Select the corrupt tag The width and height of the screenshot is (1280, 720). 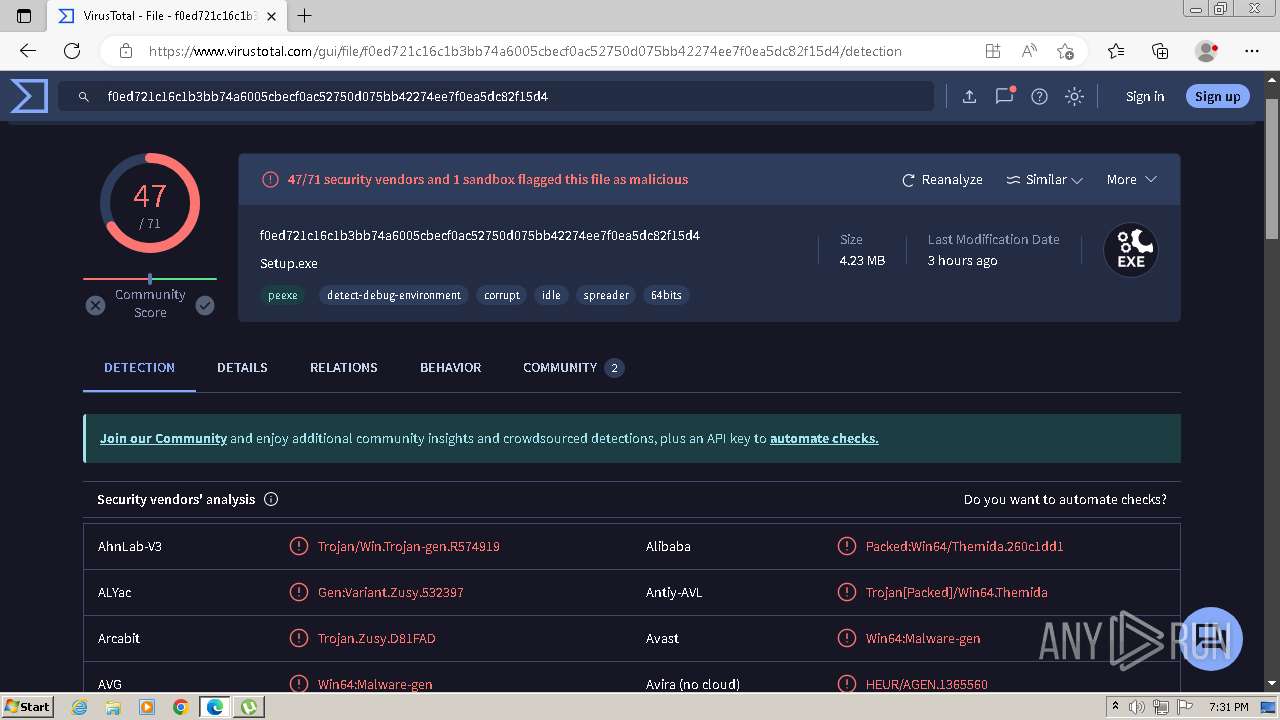[502, 296]
